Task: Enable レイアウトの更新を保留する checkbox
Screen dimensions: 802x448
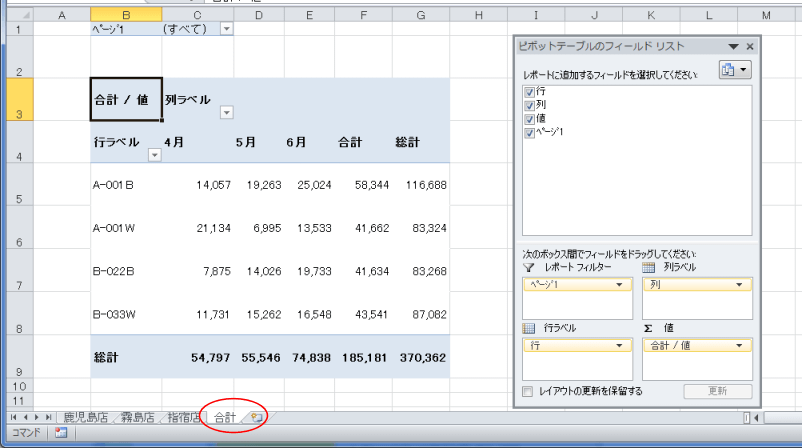Action: tap(527, 391)
